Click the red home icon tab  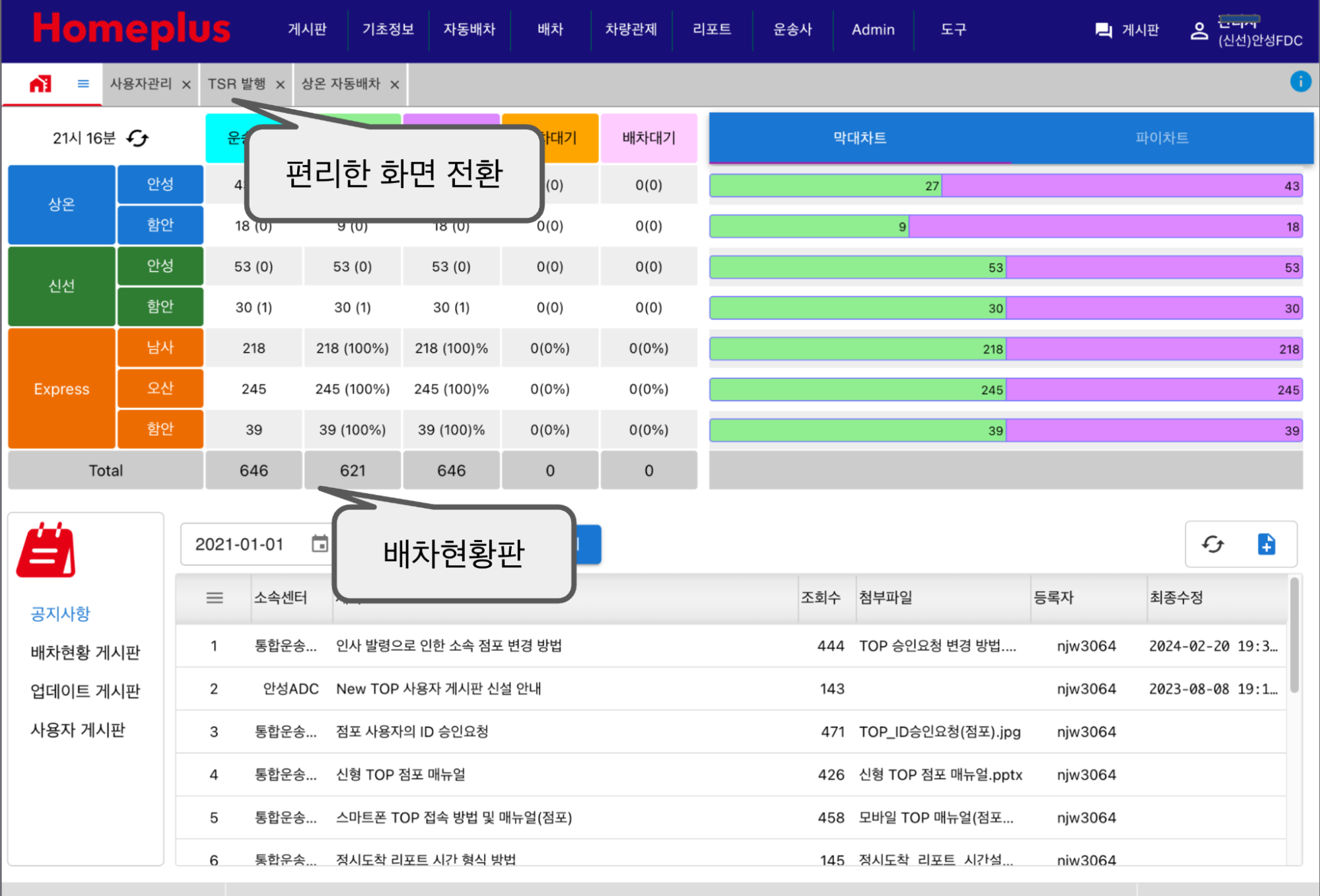coord(40,84)
